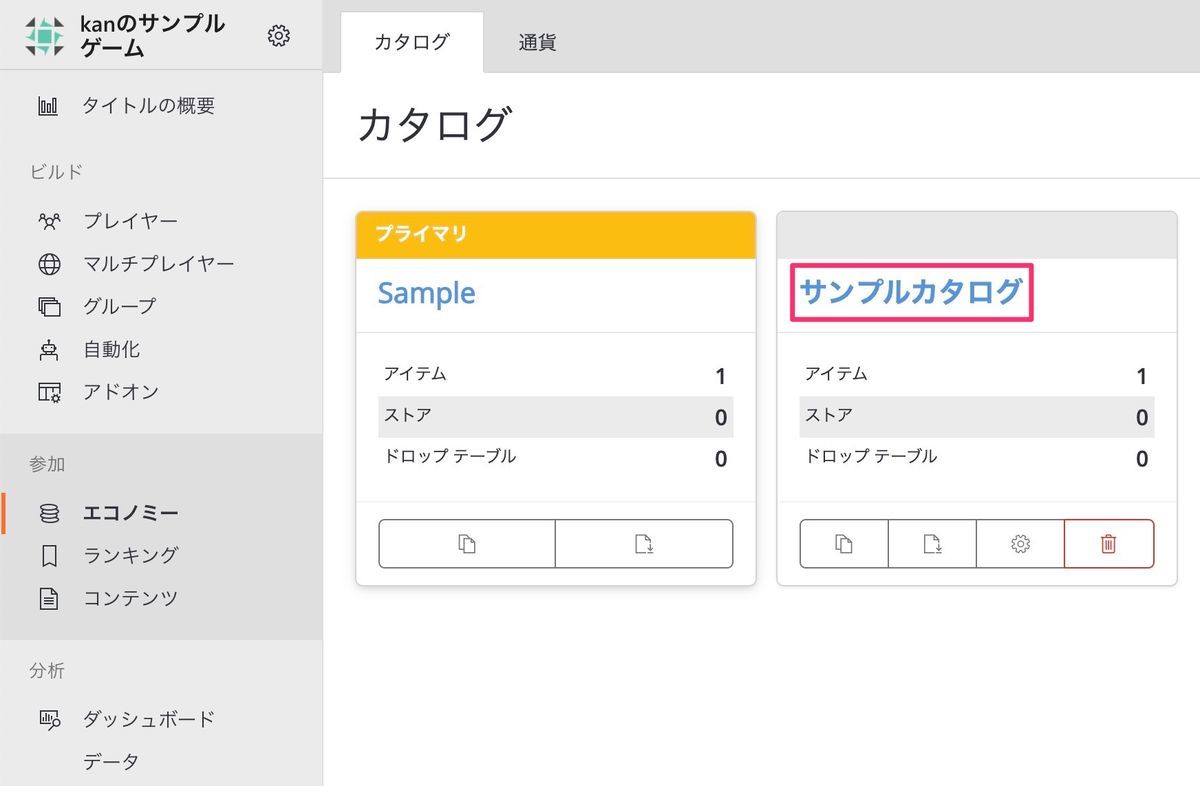Switch to the 通貨 tab
This screenshot has width=1200, height=786.
point(537,41)
